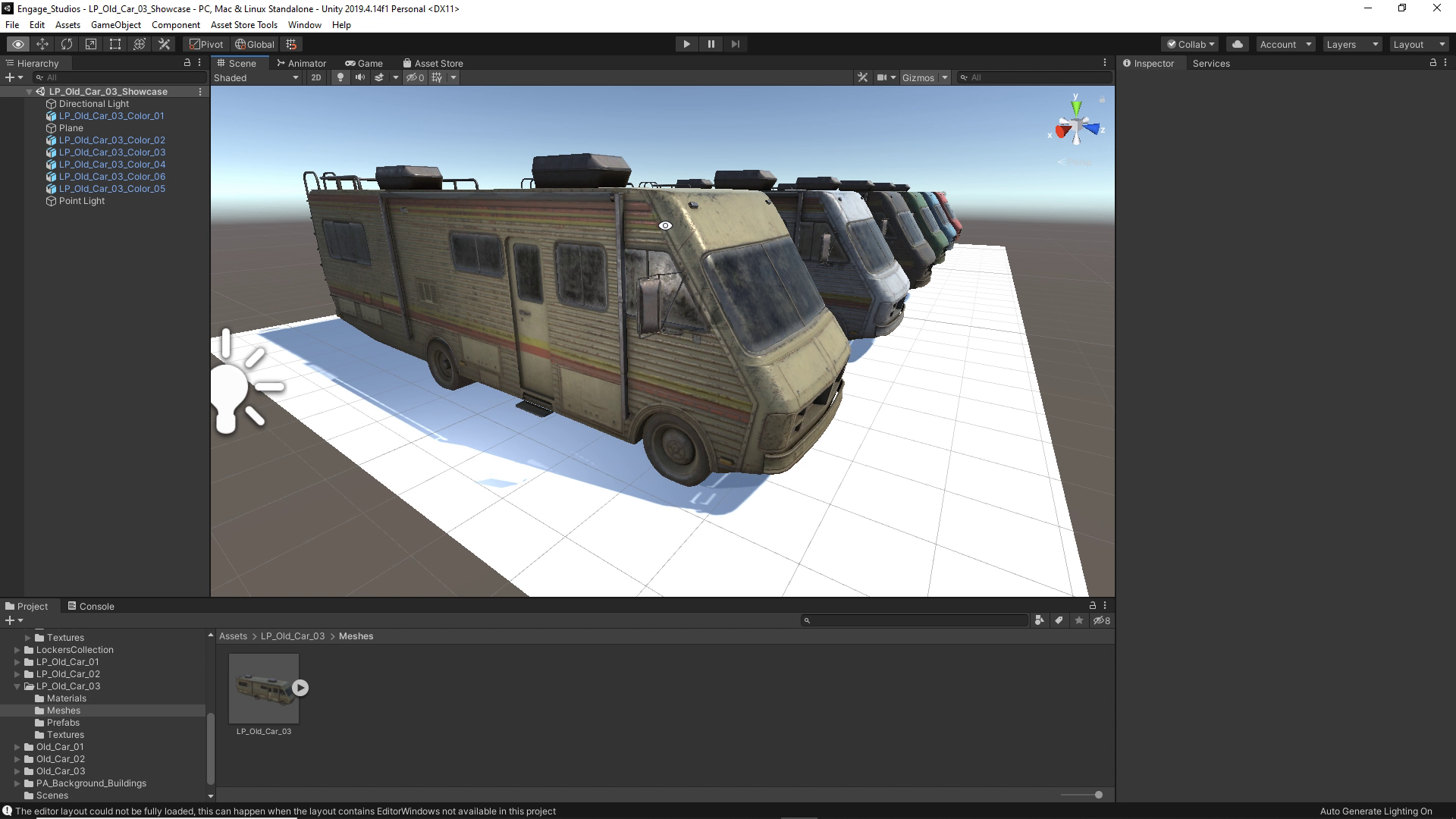Search project assets by type icon
The width and height of the screenshot is (1456, 819).
[x=1039, y=620]
